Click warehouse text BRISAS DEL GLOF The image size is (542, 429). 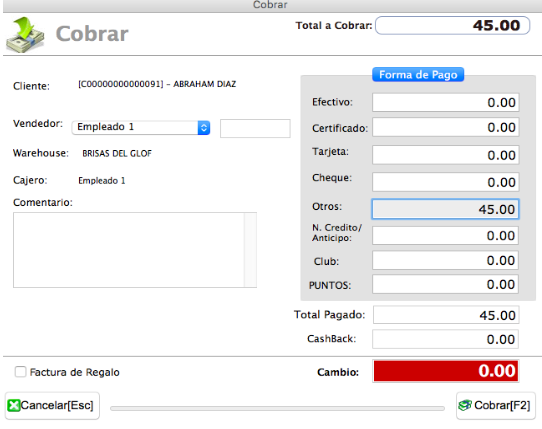click(x=117, y=153)
